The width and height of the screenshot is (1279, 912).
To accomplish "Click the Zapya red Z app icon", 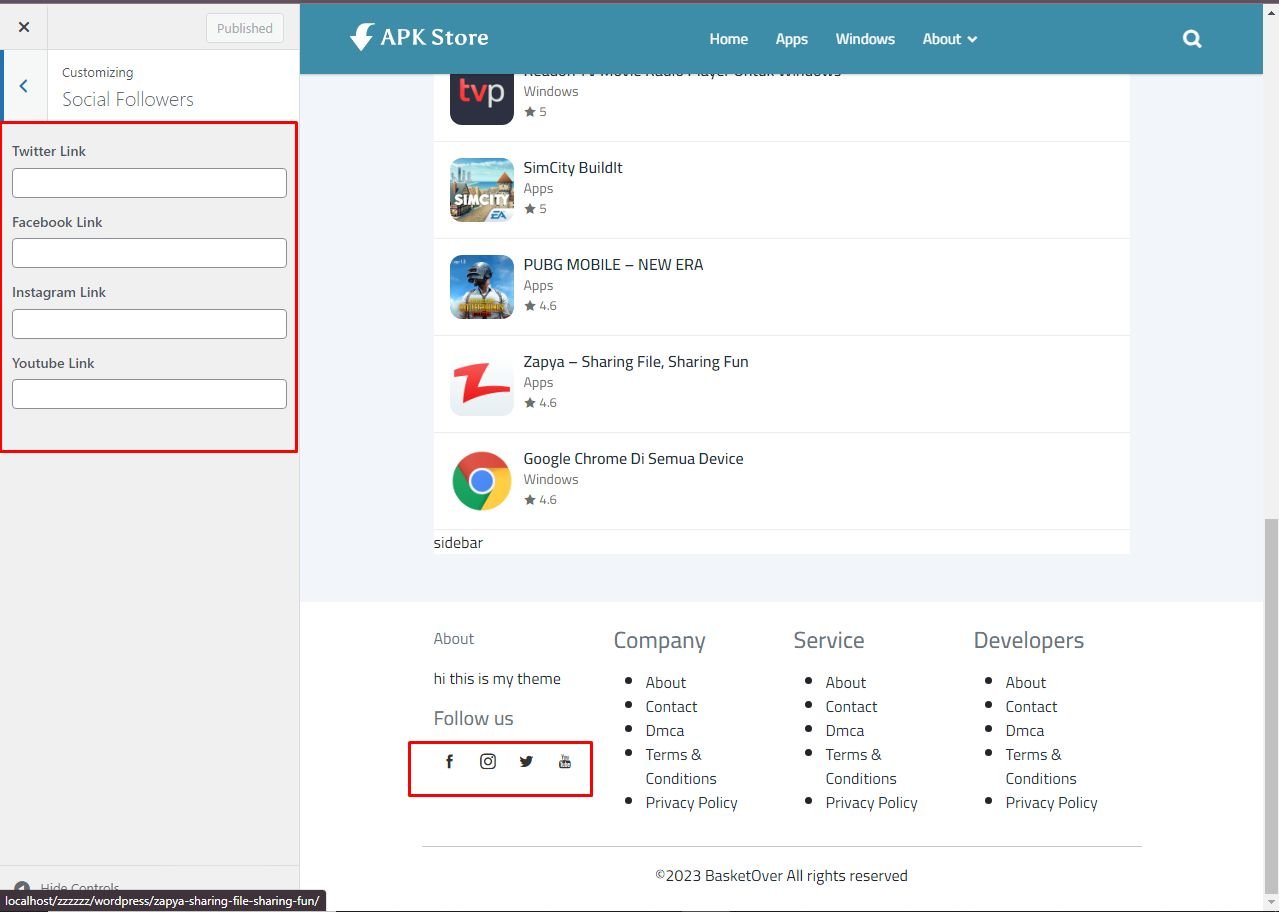I will (x=482, y=384).
